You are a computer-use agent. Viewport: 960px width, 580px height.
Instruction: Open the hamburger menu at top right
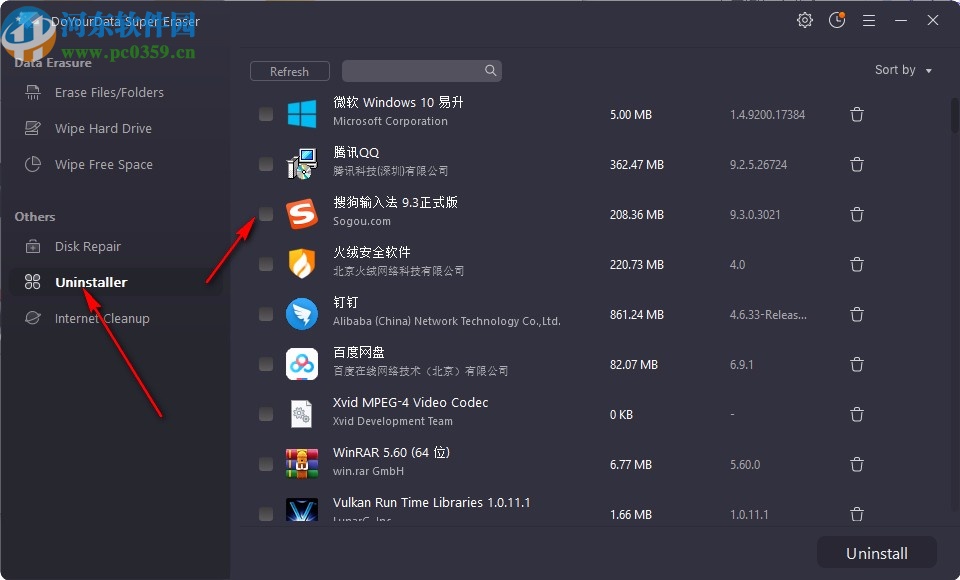pyautogui.click(x=869, y=20)
